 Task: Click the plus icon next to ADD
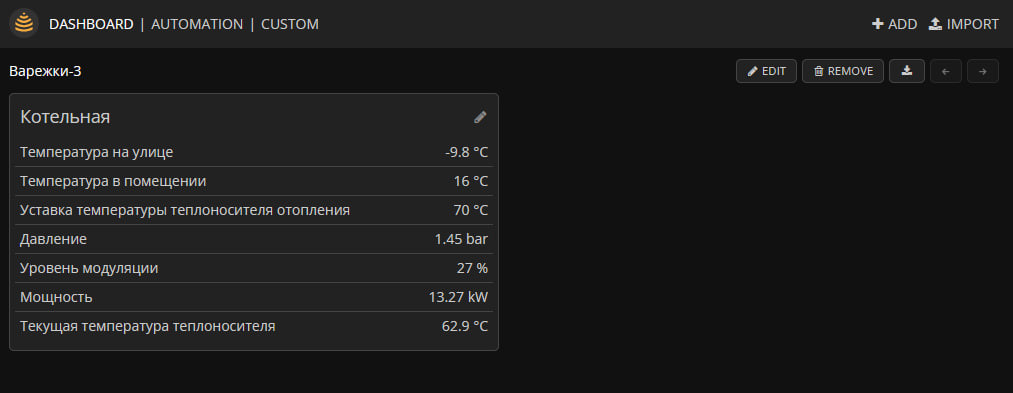[x=877, y=24]
